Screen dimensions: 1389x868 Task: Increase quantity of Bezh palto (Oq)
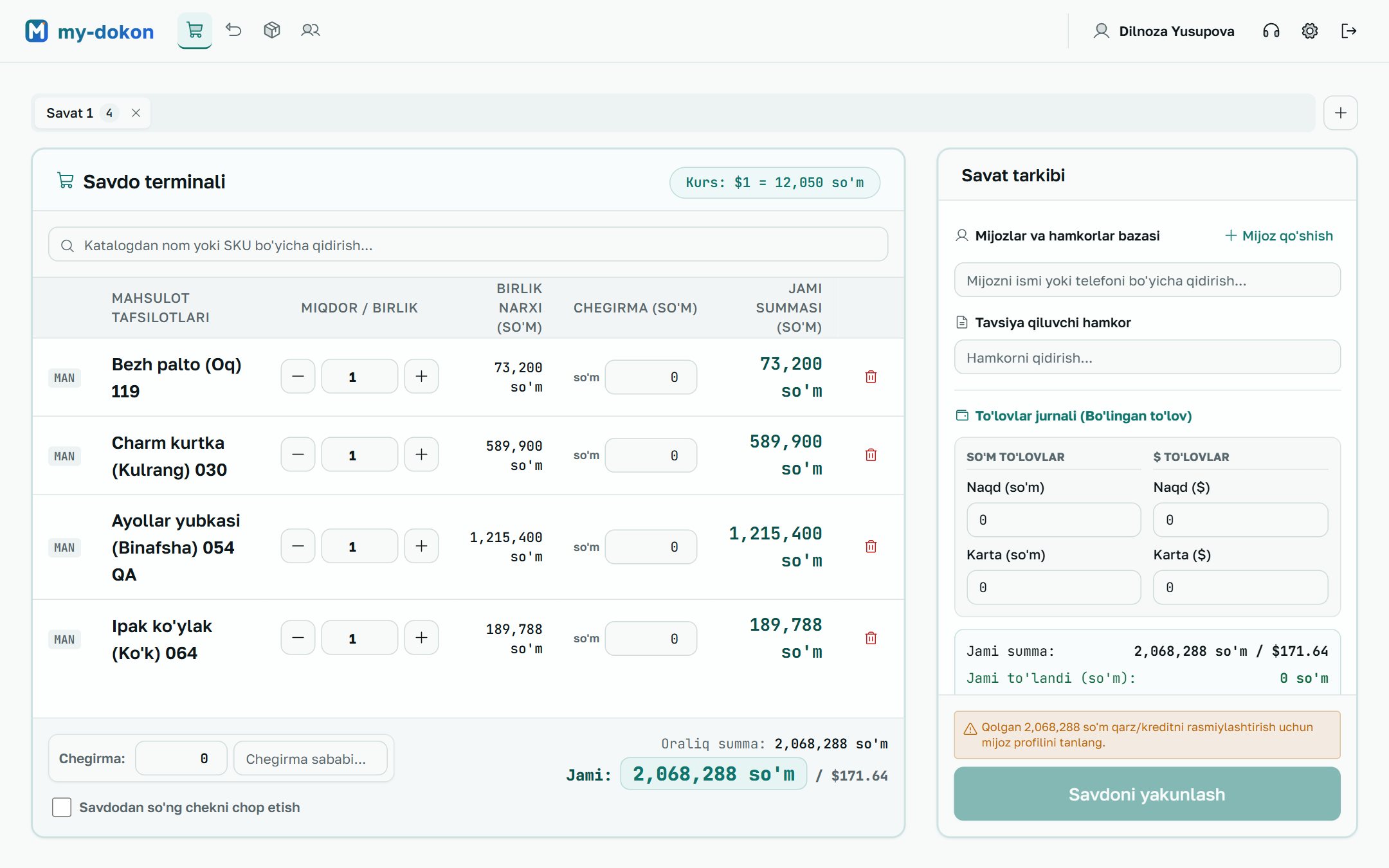click(421, 376)
